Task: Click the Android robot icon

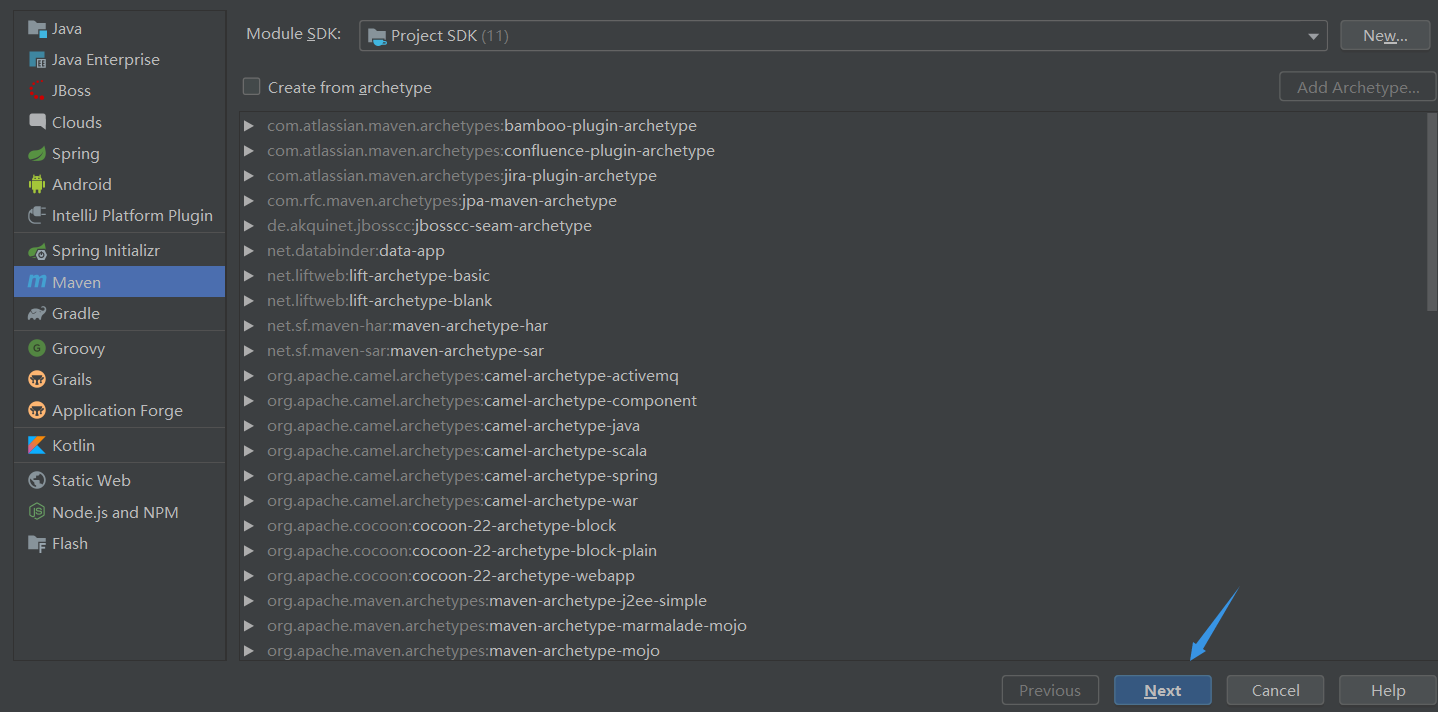Action: tap(37, 185)
